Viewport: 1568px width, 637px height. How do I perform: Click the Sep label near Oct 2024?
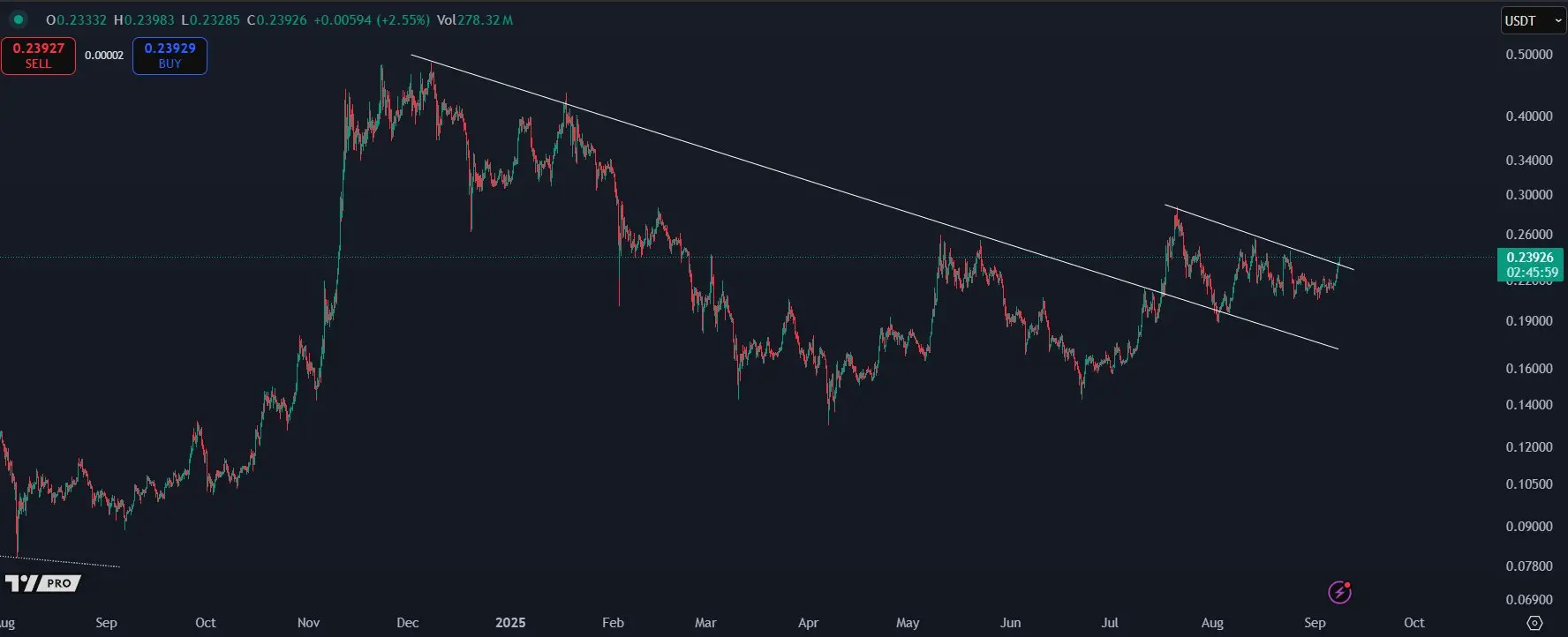106,623
